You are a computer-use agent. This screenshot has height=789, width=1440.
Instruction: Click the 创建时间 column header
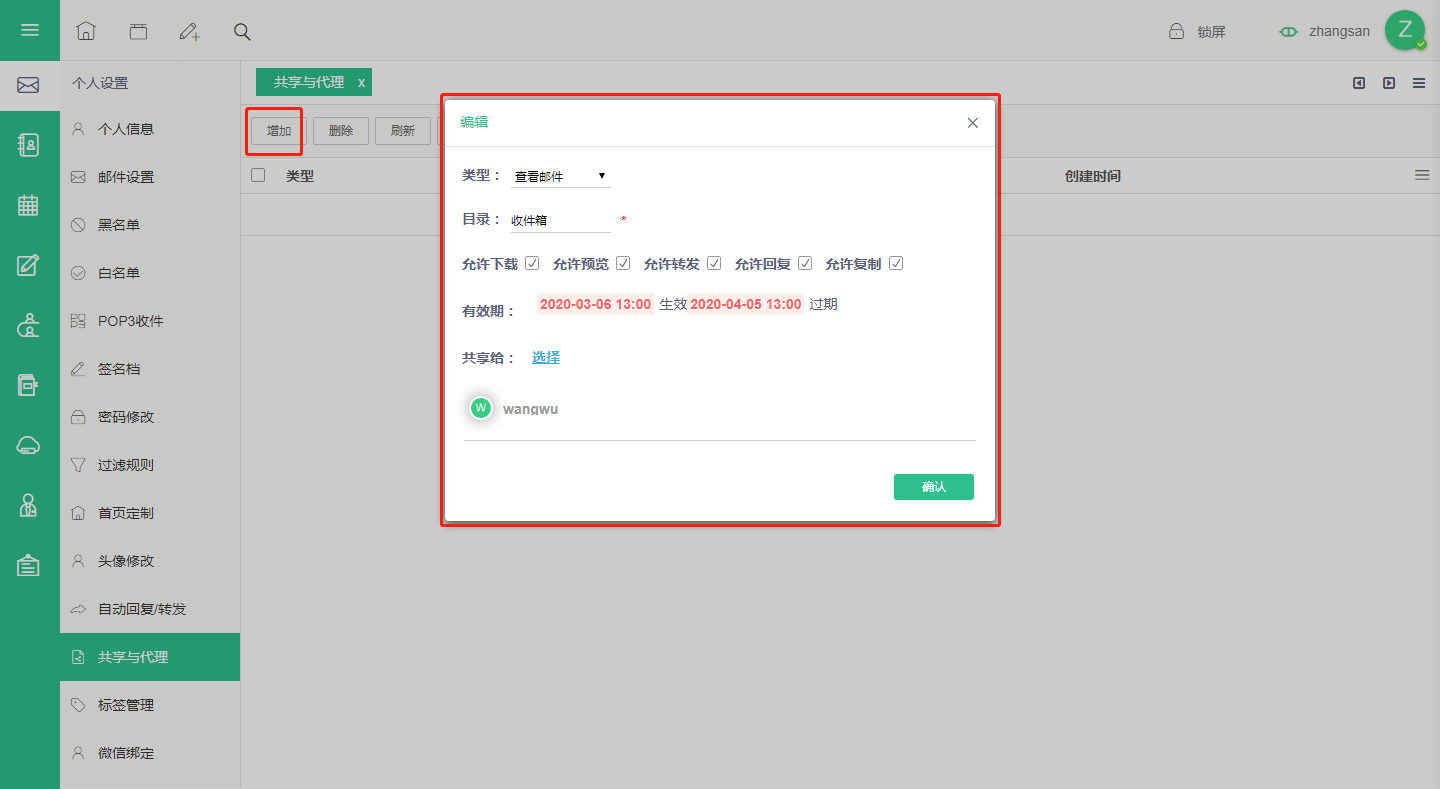(x=1093, y=176)
